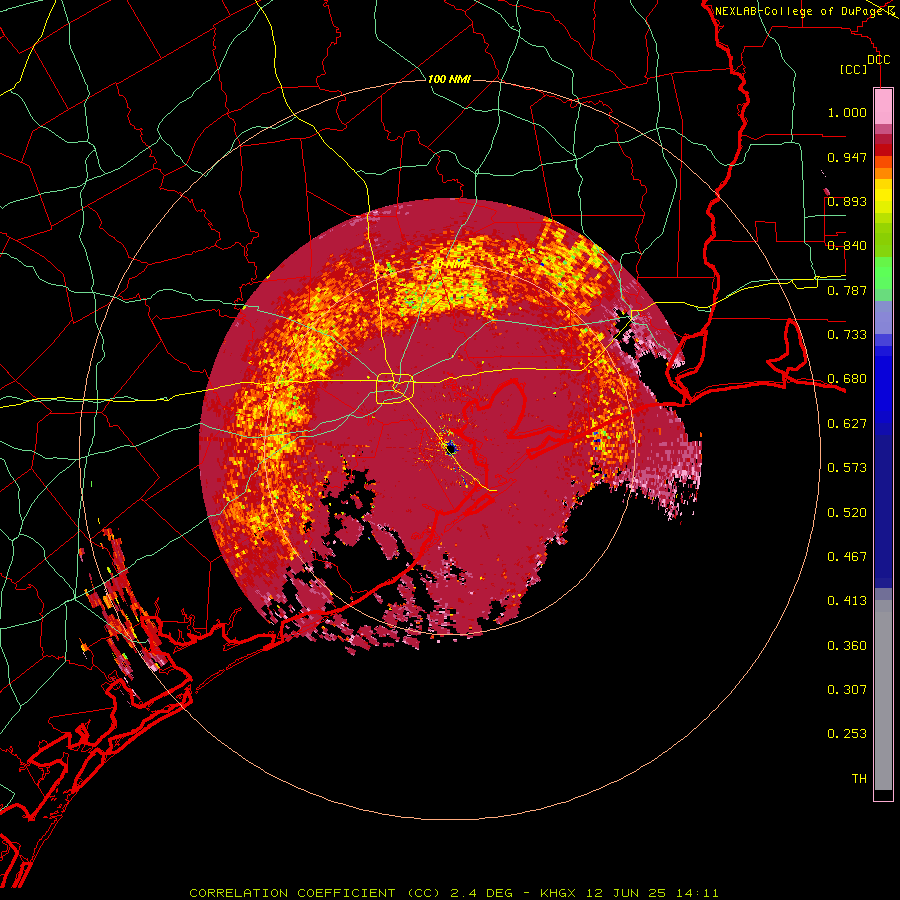This screenshot has width=900, height=900.
Task: Click the 0.680 scale value
Action: [x=847, y=379]
